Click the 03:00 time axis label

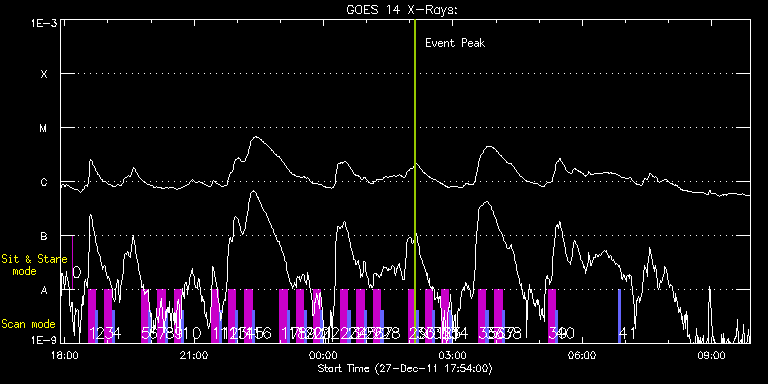pos(453,355)
